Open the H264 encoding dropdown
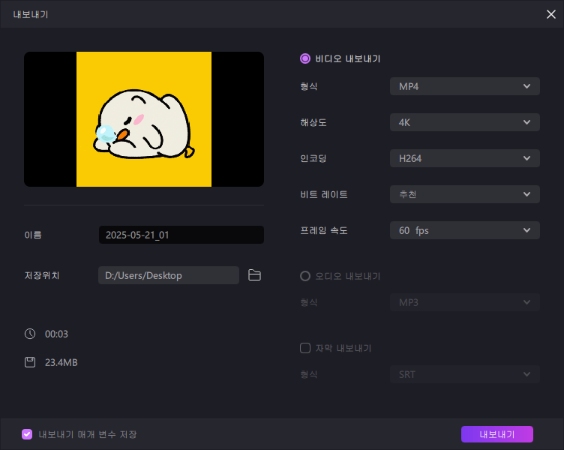Image resolution: width=564 pixels, height=450 pixels. (465, 158)
